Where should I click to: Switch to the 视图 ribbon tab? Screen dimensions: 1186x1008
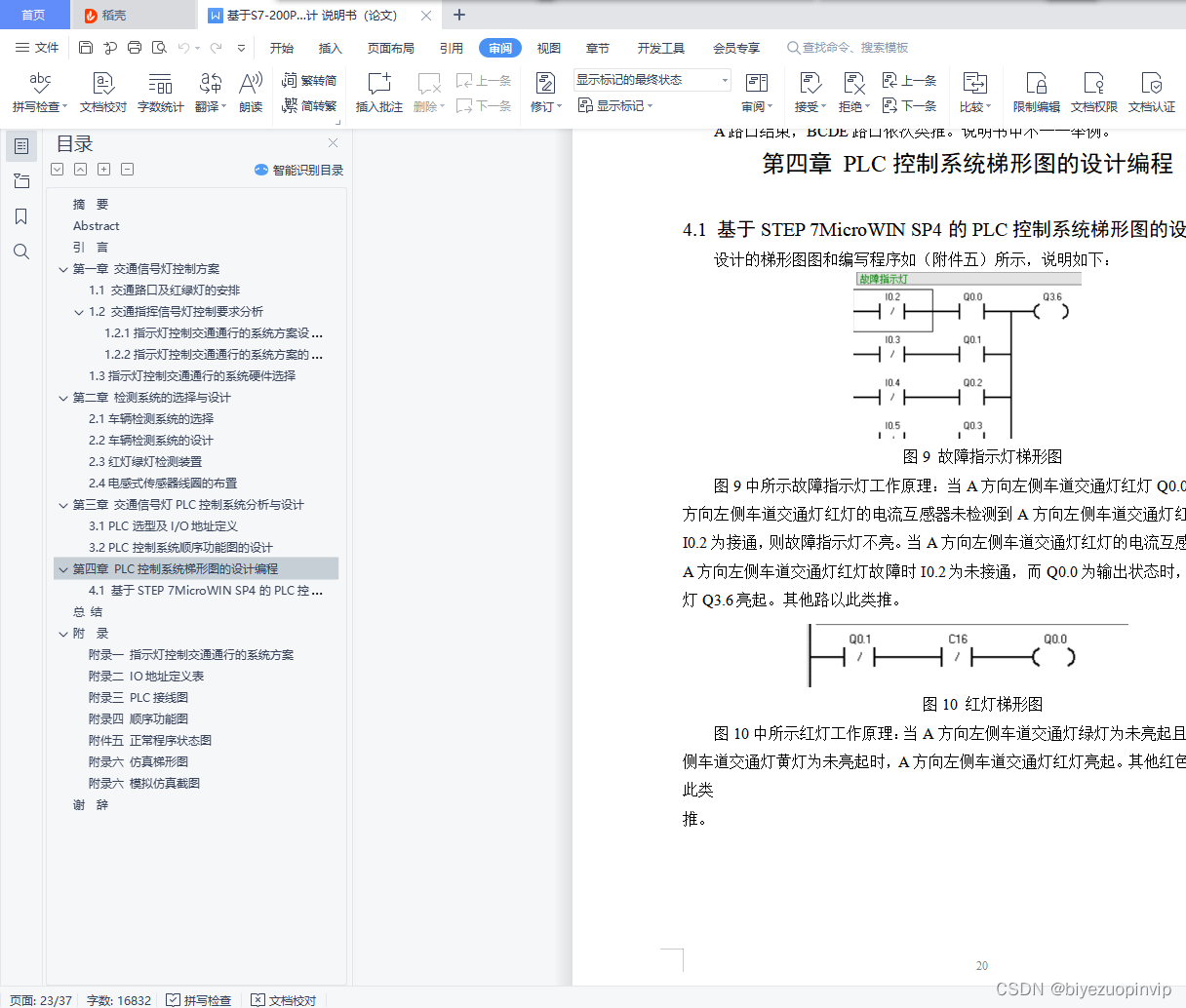pyautogui.click(x=548, y=47)
